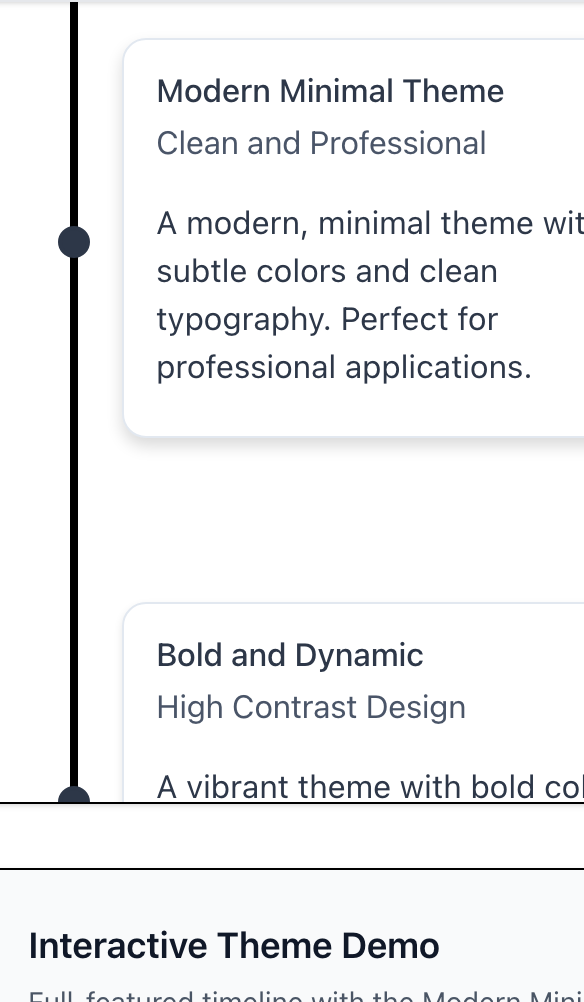Select the Modern Minimal Theme timeline dot
Image resolution: width=584 pixels, height=1002 pixels.
pyautogui.click(x=74, y=241)
